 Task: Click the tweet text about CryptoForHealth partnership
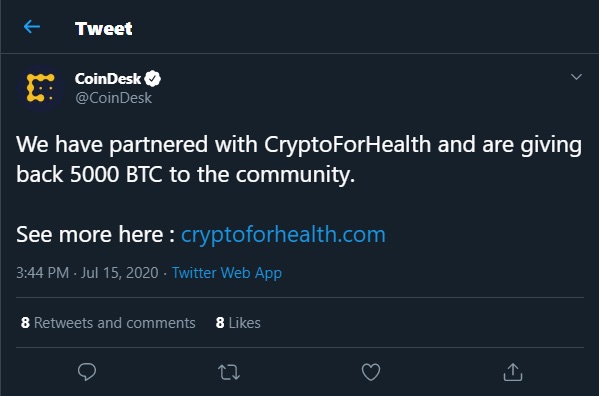[x=299, y=160]
